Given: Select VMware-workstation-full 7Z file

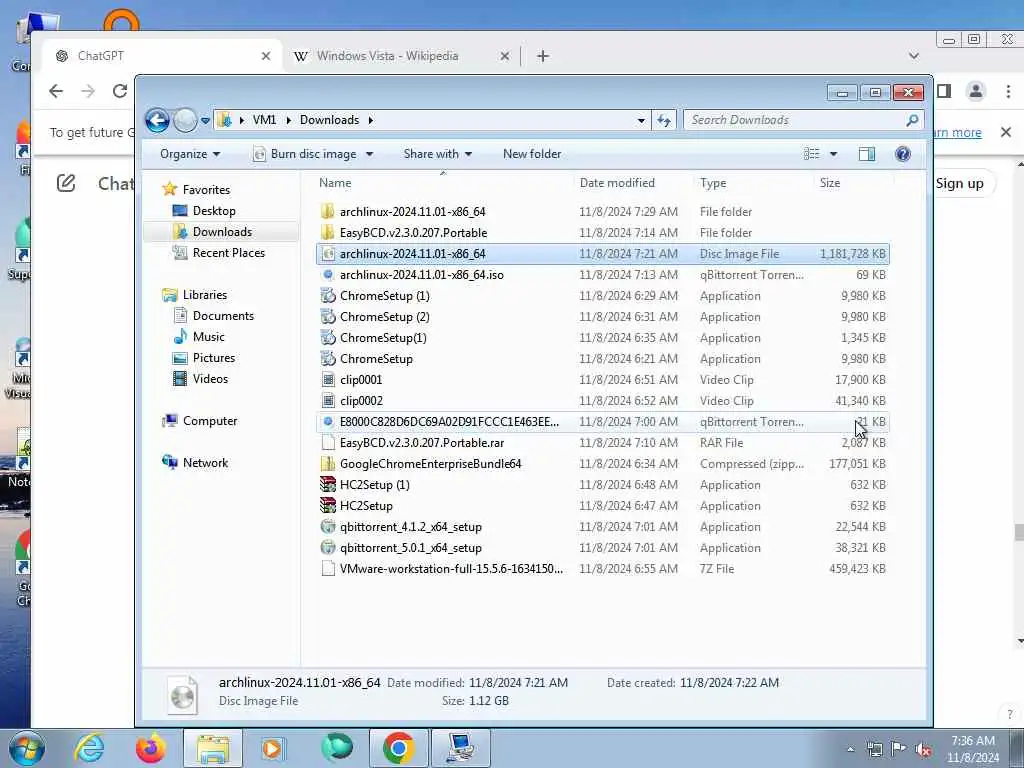Looking at the screenshot, I should point(602,569).
